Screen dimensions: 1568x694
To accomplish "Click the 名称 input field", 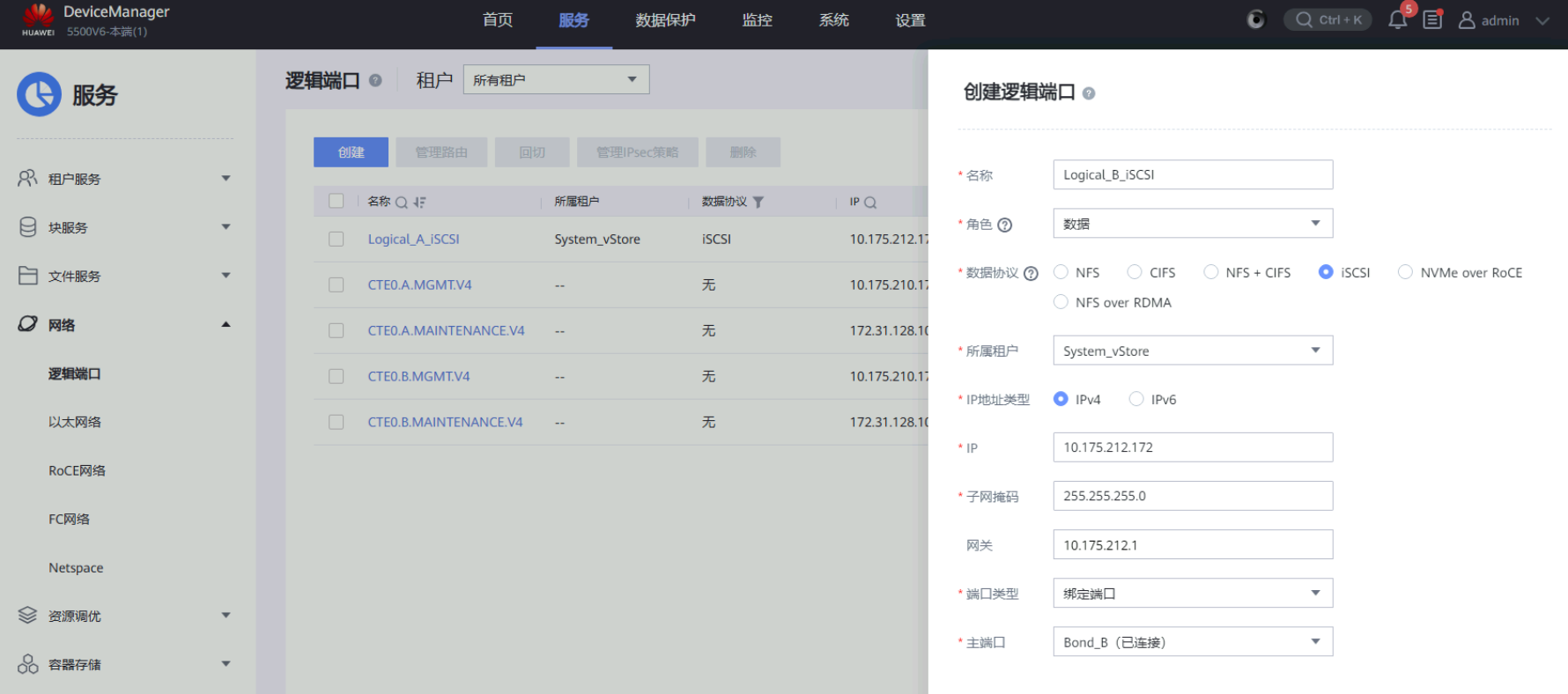I will pyautogui.click(x=1192, y=174).
